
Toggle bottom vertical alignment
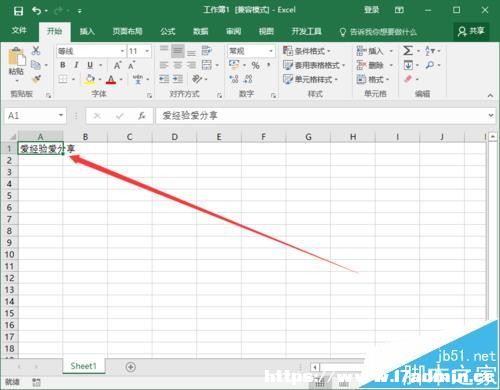191,52
